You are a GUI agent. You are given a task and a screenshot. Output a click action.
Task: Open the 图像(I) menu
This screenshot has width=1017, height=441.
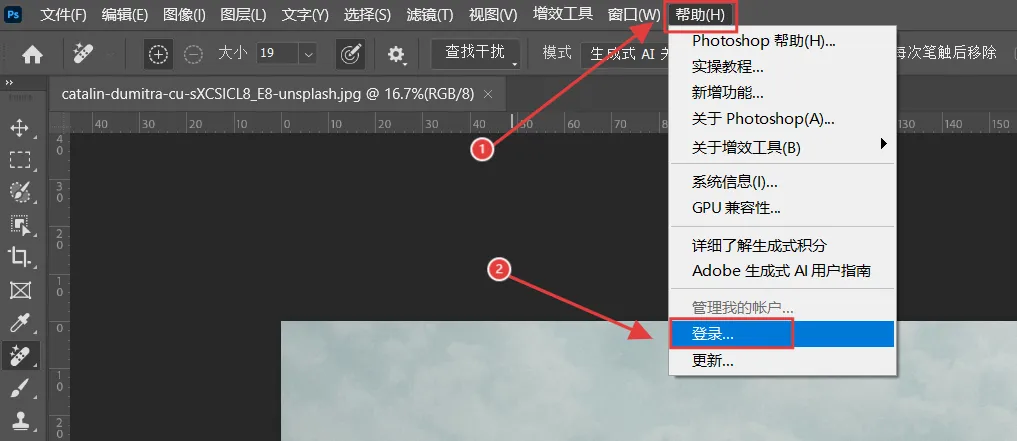tap(184, 14)
